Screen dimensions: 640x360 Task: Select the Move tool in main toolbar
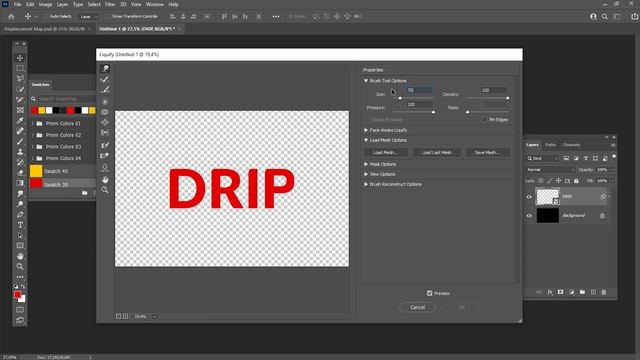tap(20, 58)
